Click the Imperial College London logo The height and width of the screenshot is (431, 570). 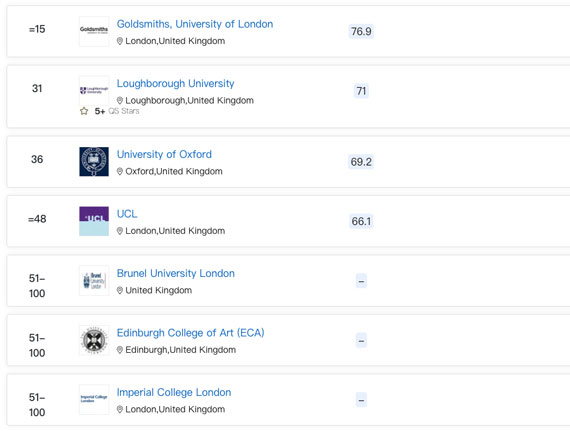coord(94,399)
